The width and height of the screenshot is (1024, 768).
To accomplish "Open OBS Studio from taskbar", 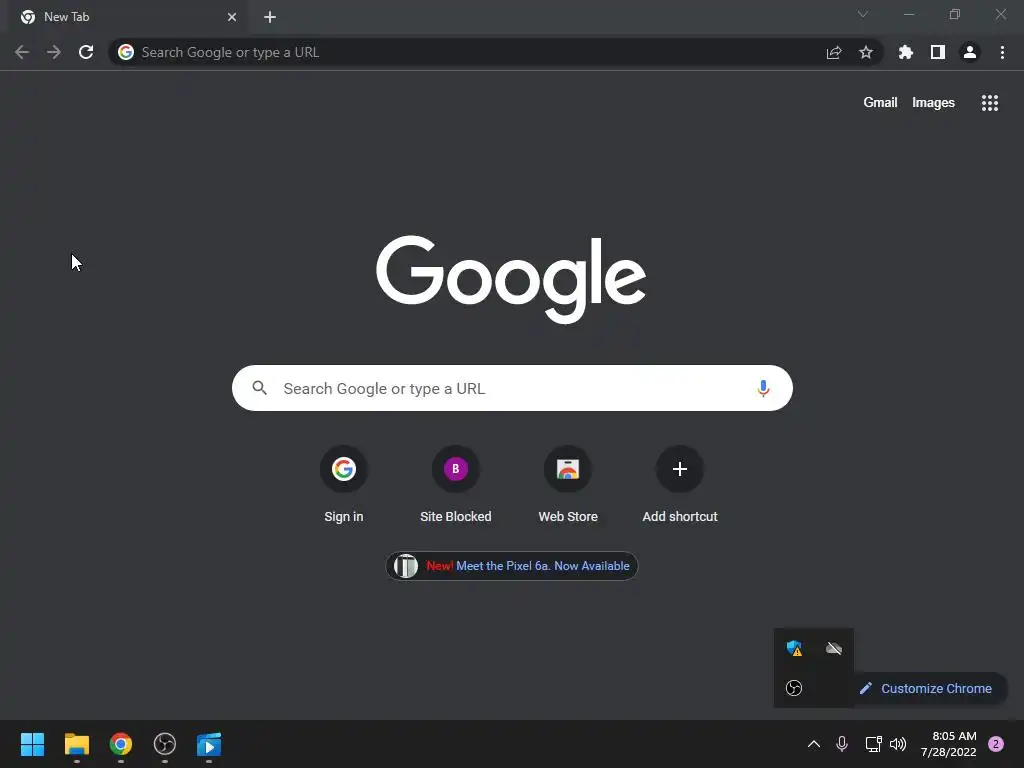I will (165, 744).
